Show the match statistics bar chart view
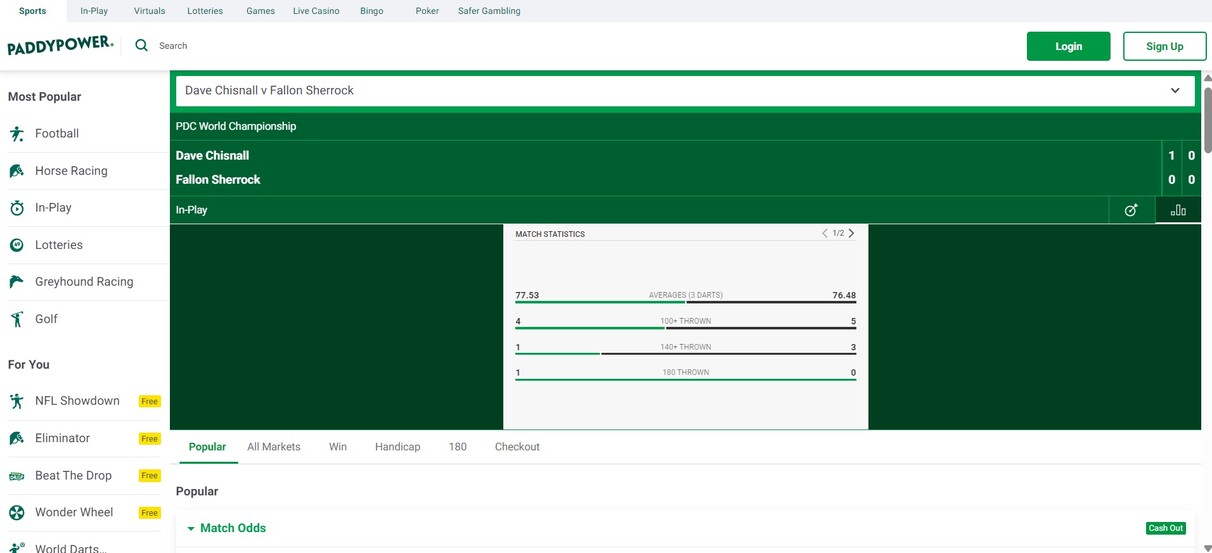Viewport: 1212px width, 553px height. [x=1178, y=210]
